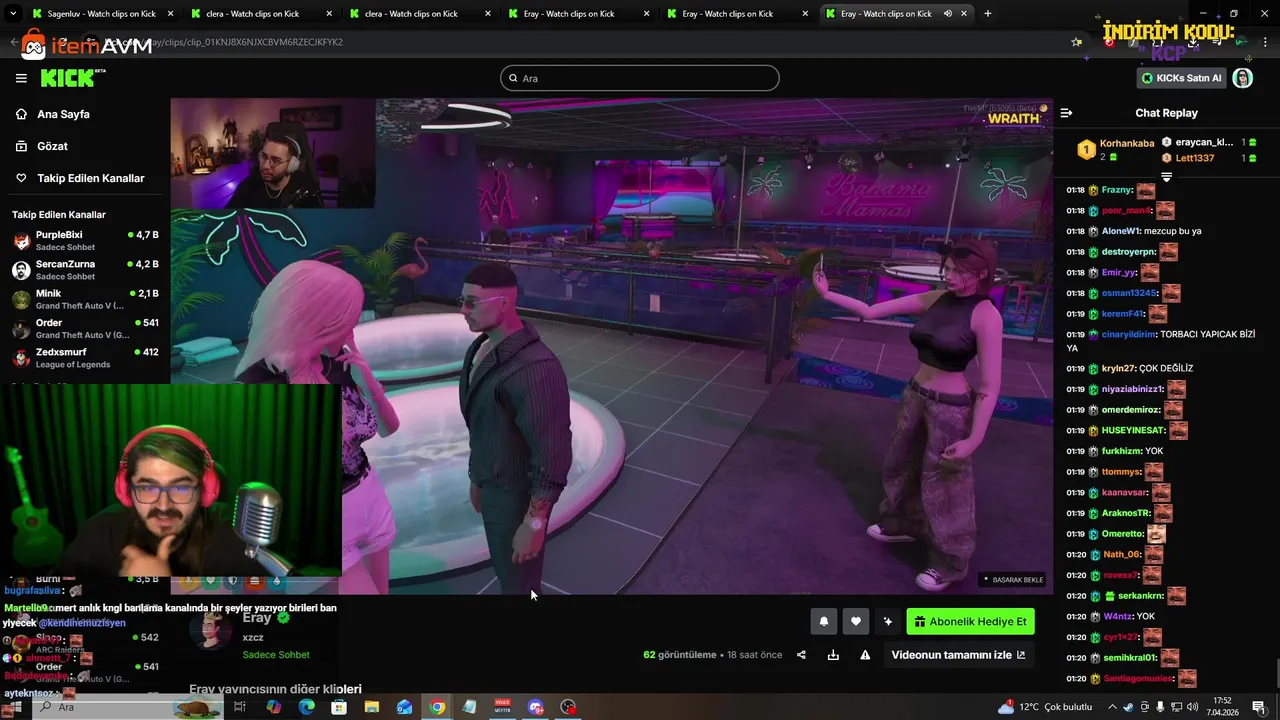Click the Ara search field
This screenshot has height=720, width=1280.
640,78
